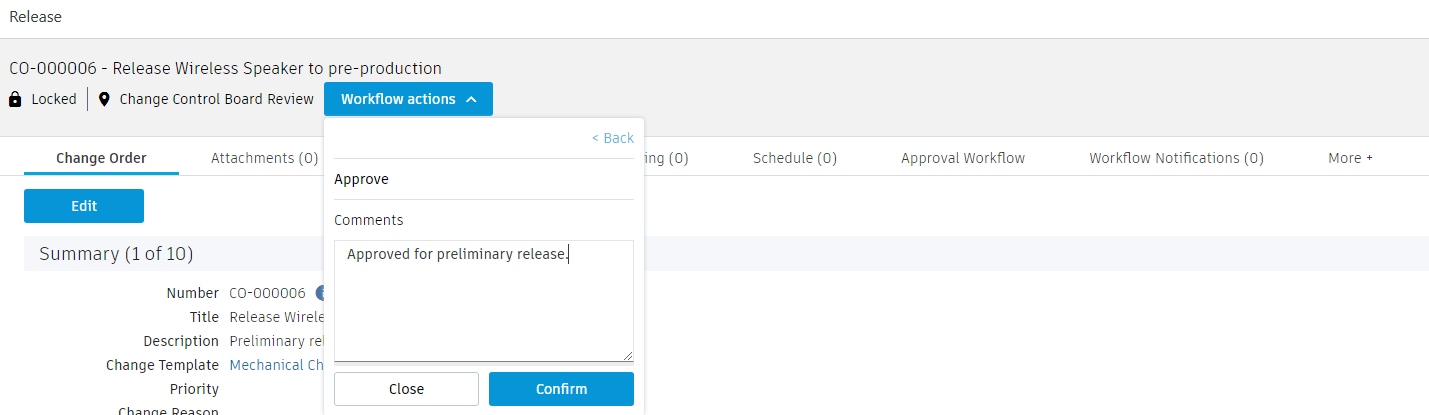1429x415 pixels.
Task: Confirm the approval action
Action: point(561,389)
